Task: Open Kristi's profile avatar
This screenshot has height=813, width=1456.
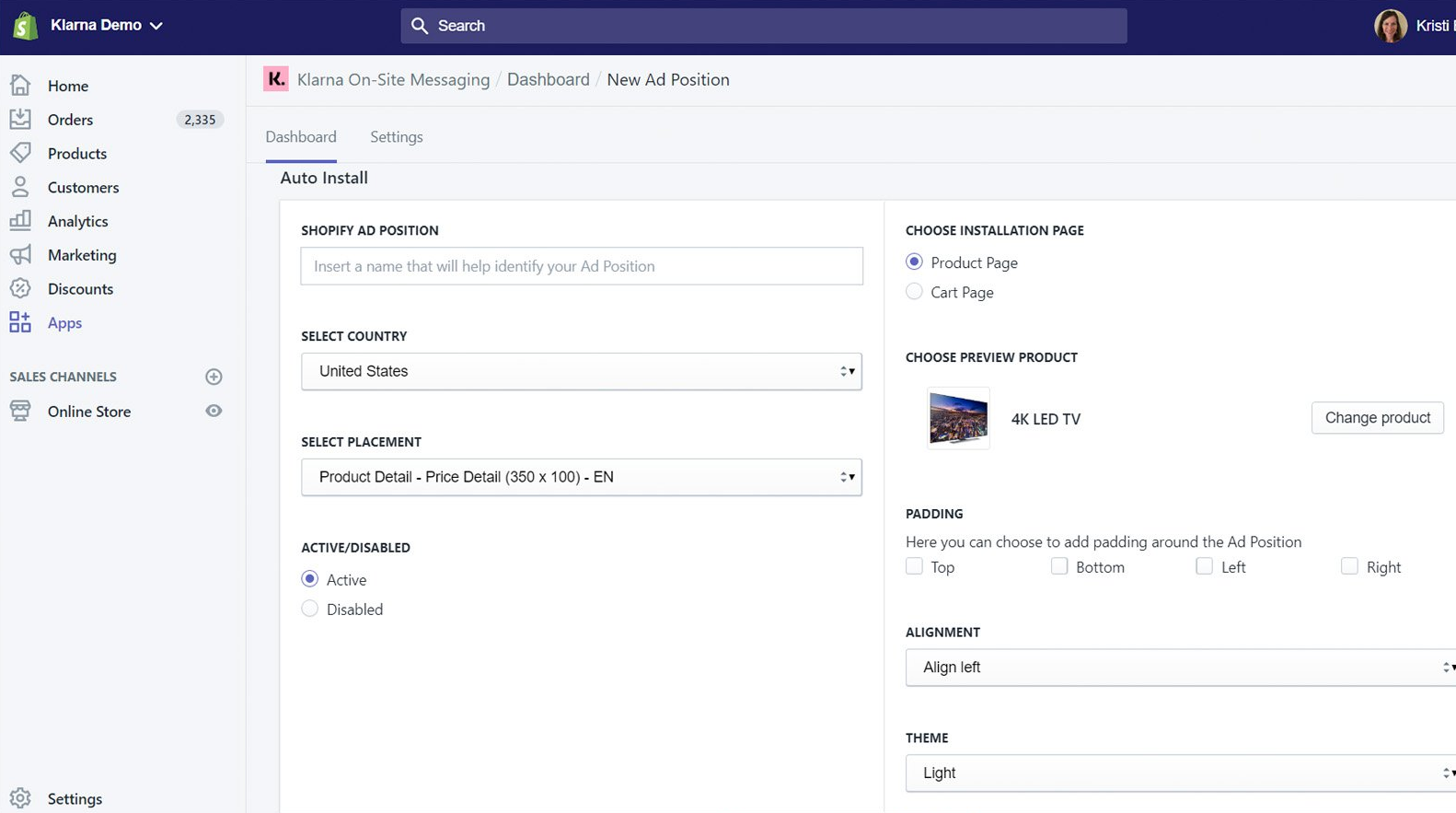Action: coord(1390,26)
